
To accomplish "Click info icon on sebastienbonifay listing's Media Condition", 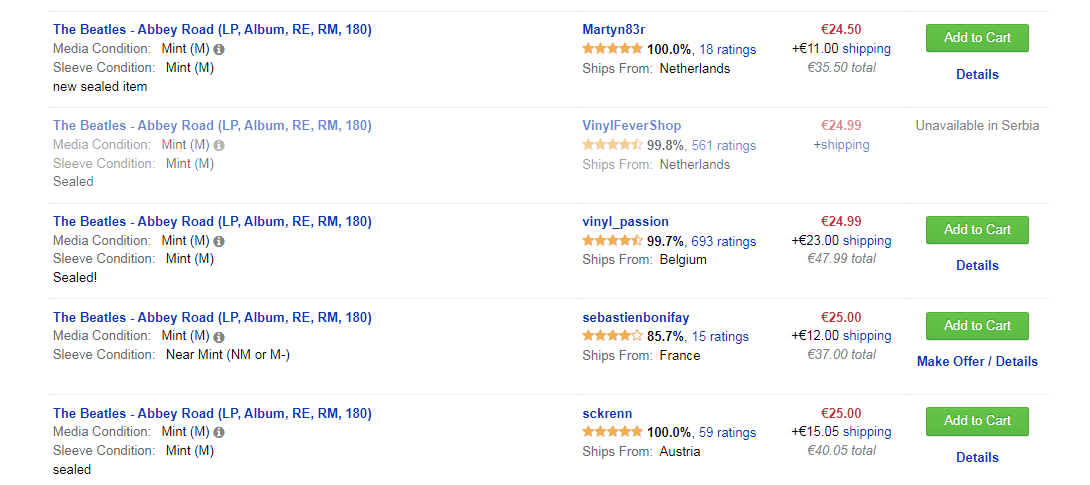I will (x=219, y=337).
